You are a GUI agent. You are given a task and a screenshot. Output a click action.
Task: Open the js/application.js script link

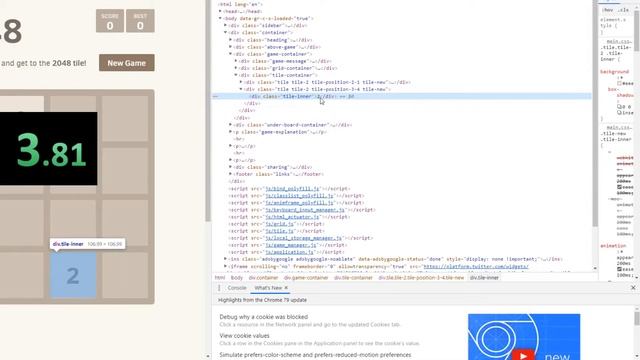pos(290,252)
